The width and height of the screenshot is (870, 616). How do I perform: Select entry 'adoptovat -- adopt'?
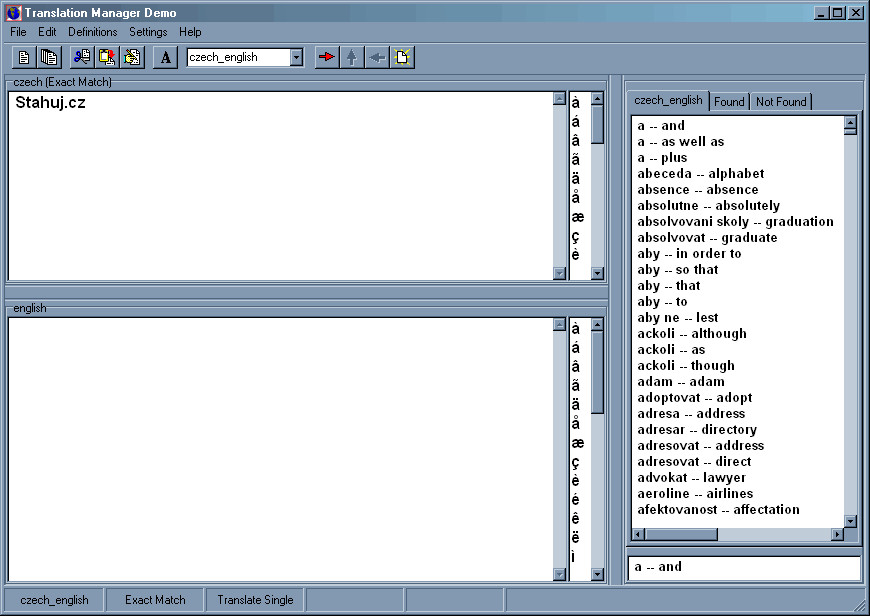point(695,398)
